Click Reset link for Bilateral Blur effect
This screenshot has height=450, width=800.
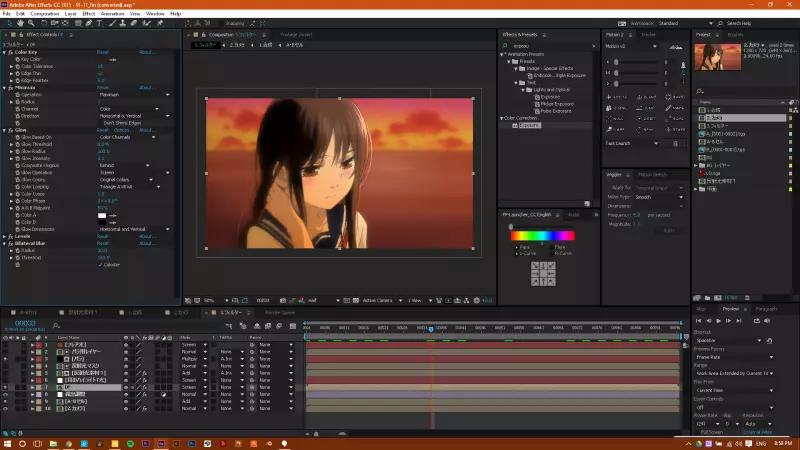coord(103,243)
